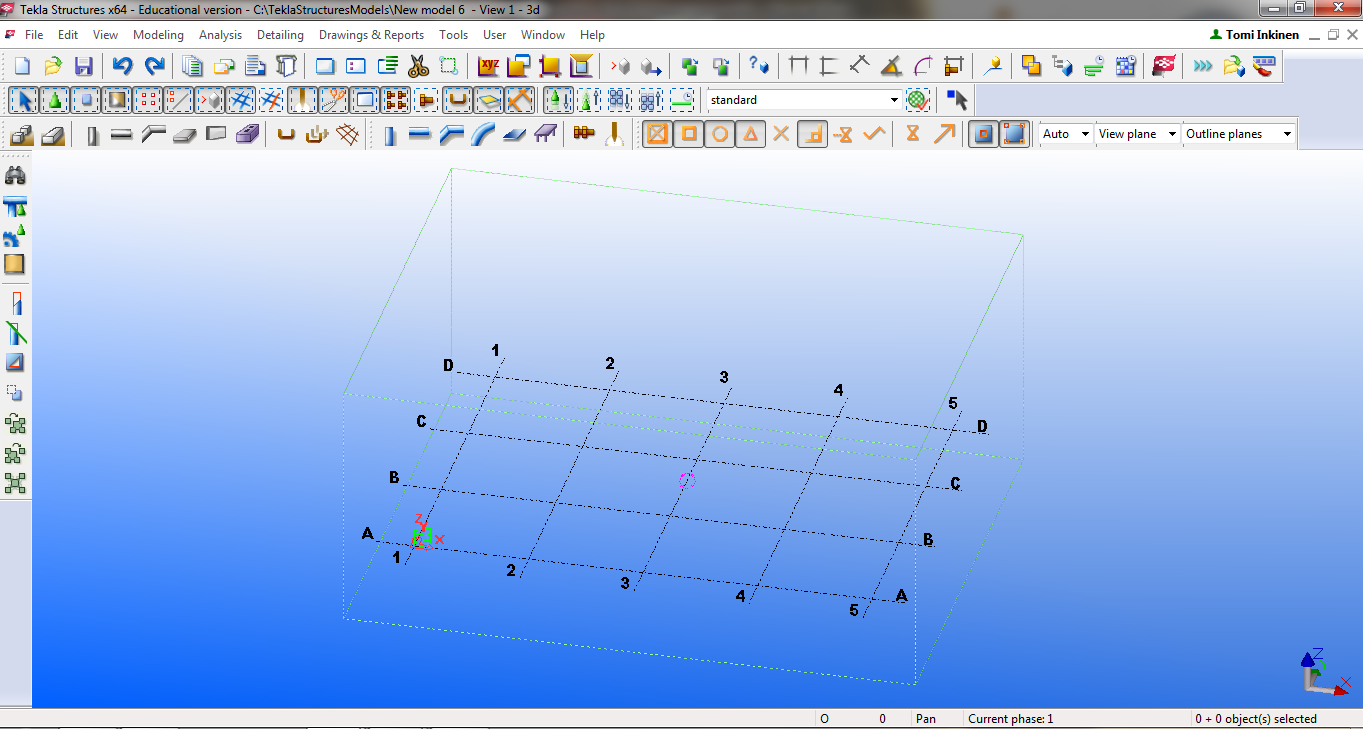Click the Tekla Warehouse red icon
The image size is (1363, 729).
(x=1164, y=67)
